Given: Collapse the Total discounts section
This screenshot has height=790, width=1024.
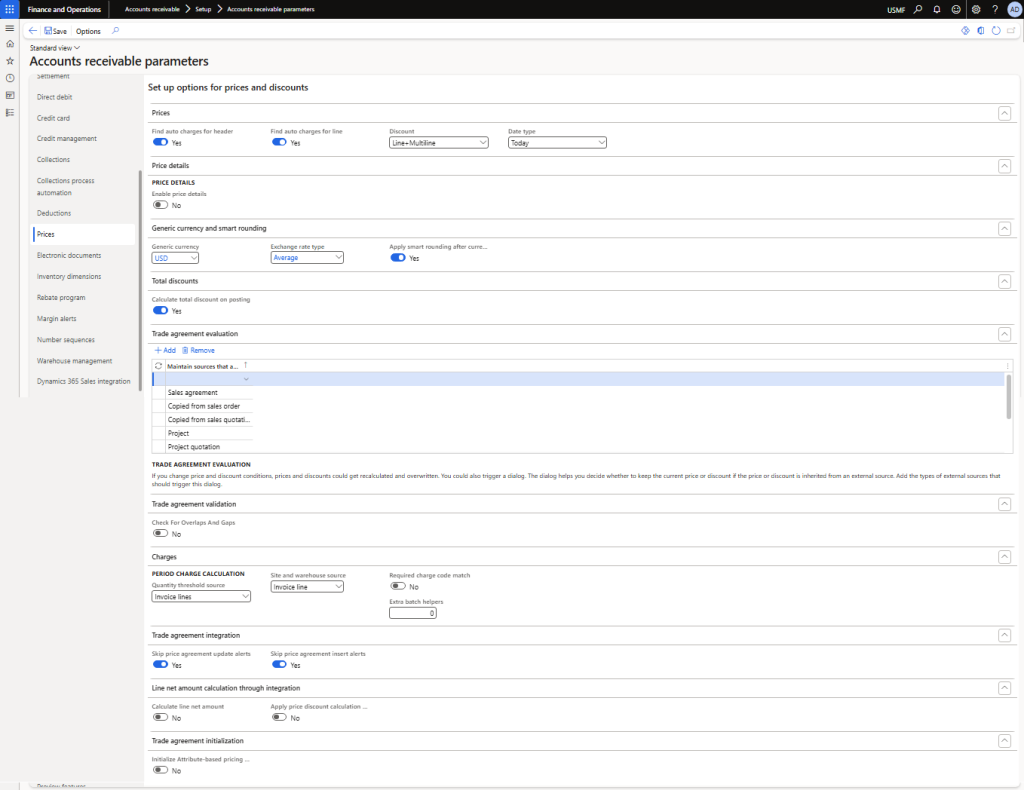Looking at the screenshot, I should (x=1004, y=282).
